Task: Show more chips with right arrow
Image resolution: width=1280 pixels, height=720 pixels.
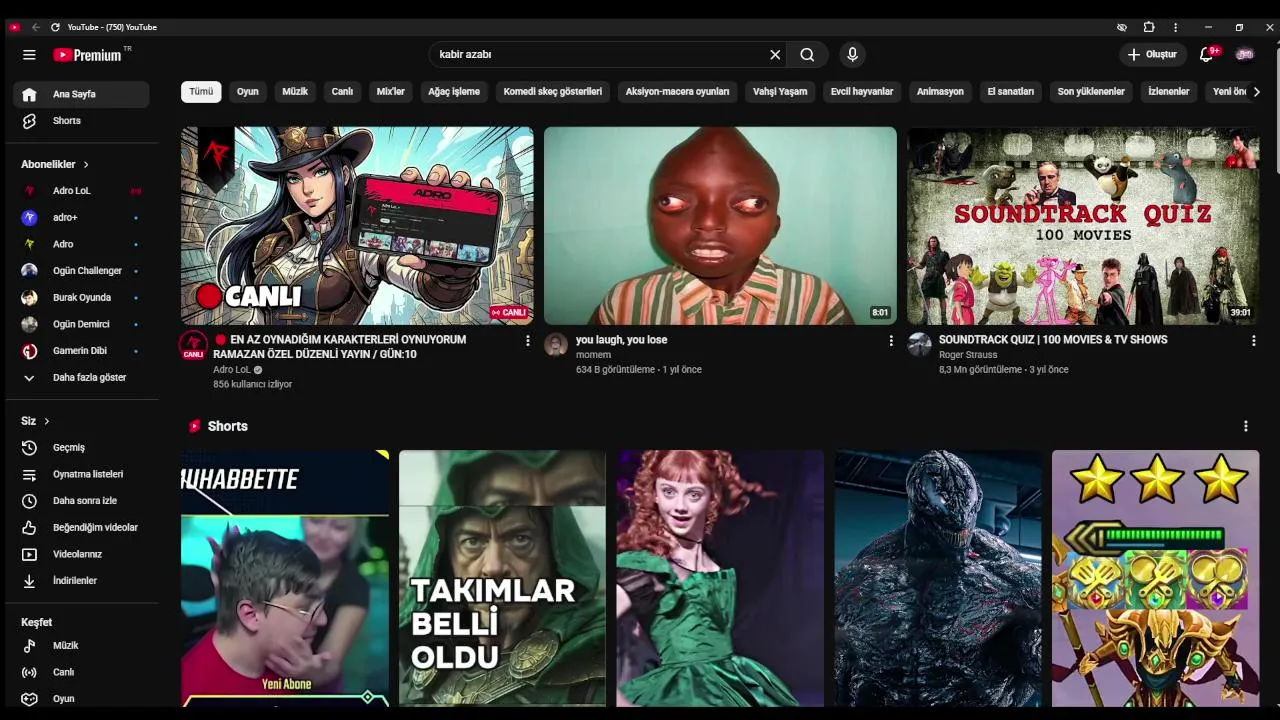Action: (1257, 91)
